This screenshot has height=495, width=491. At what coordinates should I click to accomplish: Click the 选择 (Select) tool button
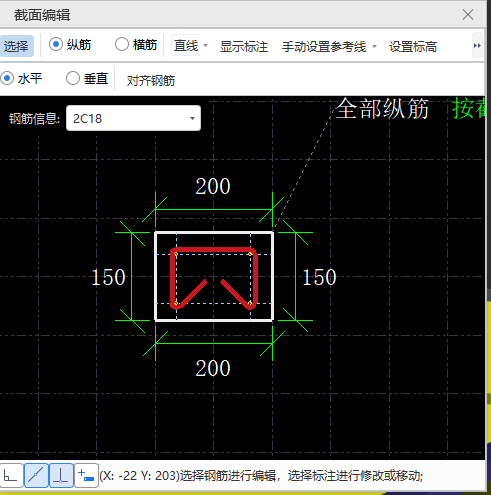point(16,46)
